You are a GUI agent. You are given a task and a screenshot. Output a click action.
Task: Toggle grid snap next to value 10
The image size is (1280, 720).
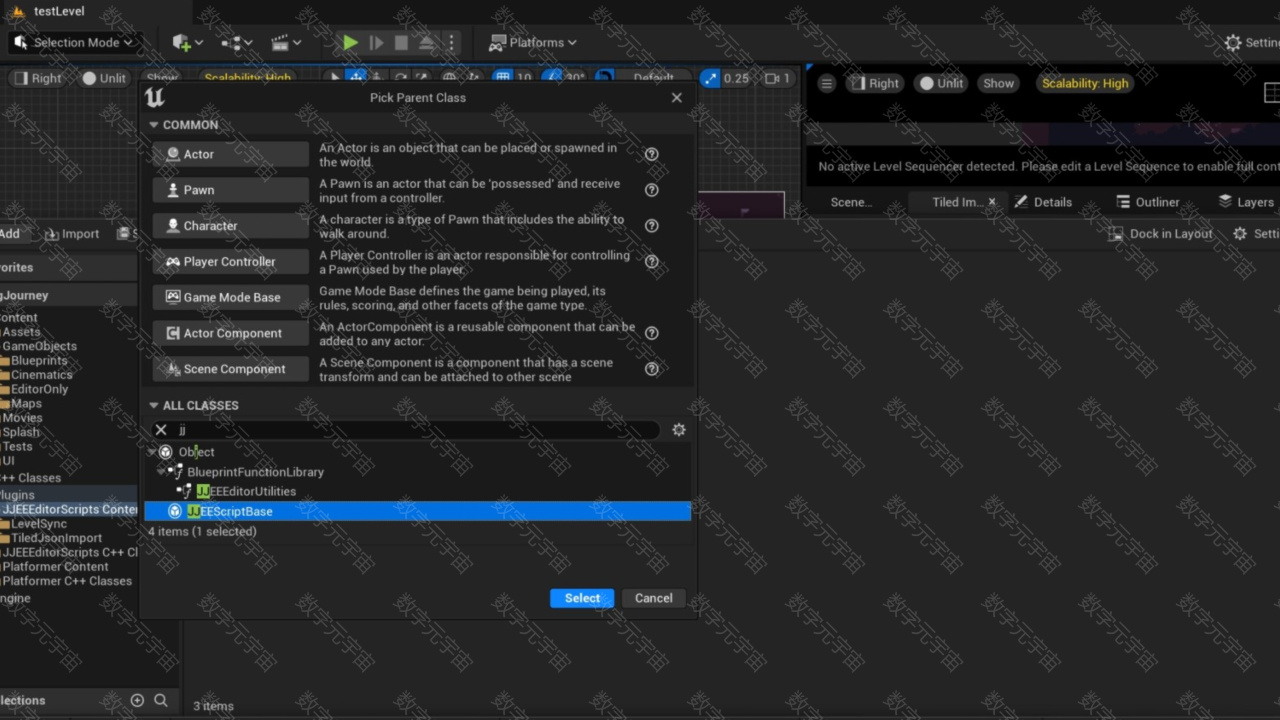tap(503, 77)
